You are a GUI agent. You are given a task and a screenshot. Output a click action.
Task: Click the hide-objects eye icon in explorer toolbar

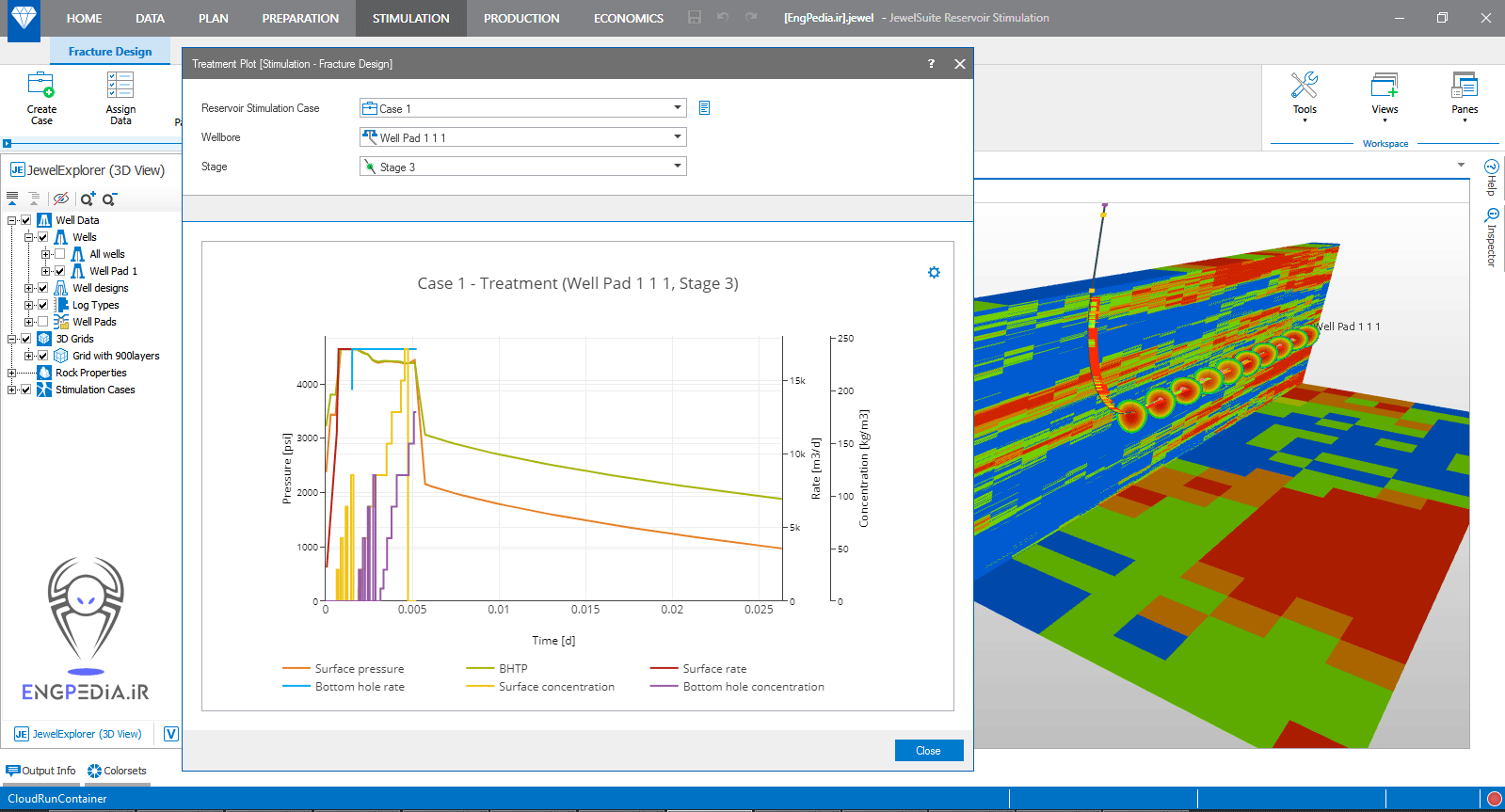tap(61, 199)
